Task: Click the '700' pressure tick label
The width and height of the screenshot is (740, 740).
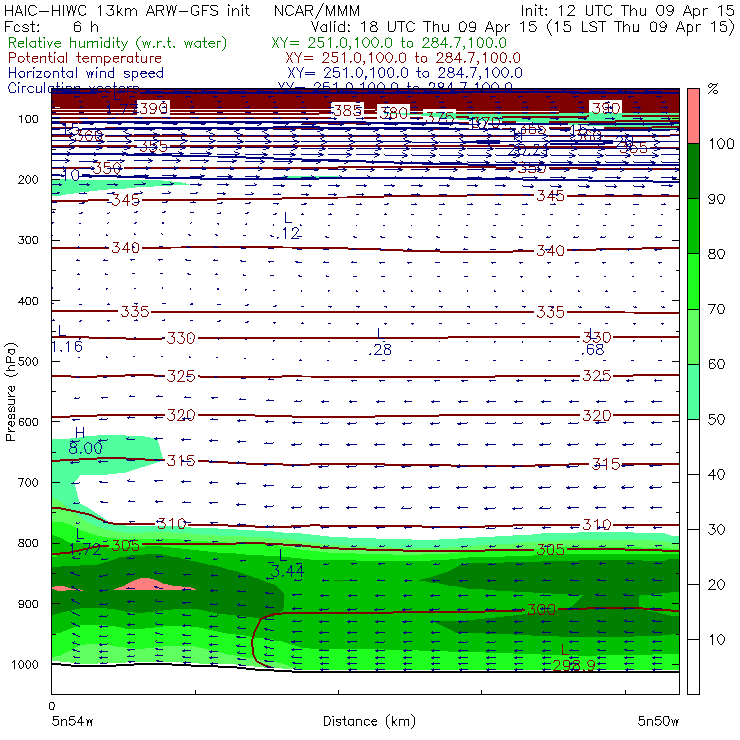Action: (28, 483)
